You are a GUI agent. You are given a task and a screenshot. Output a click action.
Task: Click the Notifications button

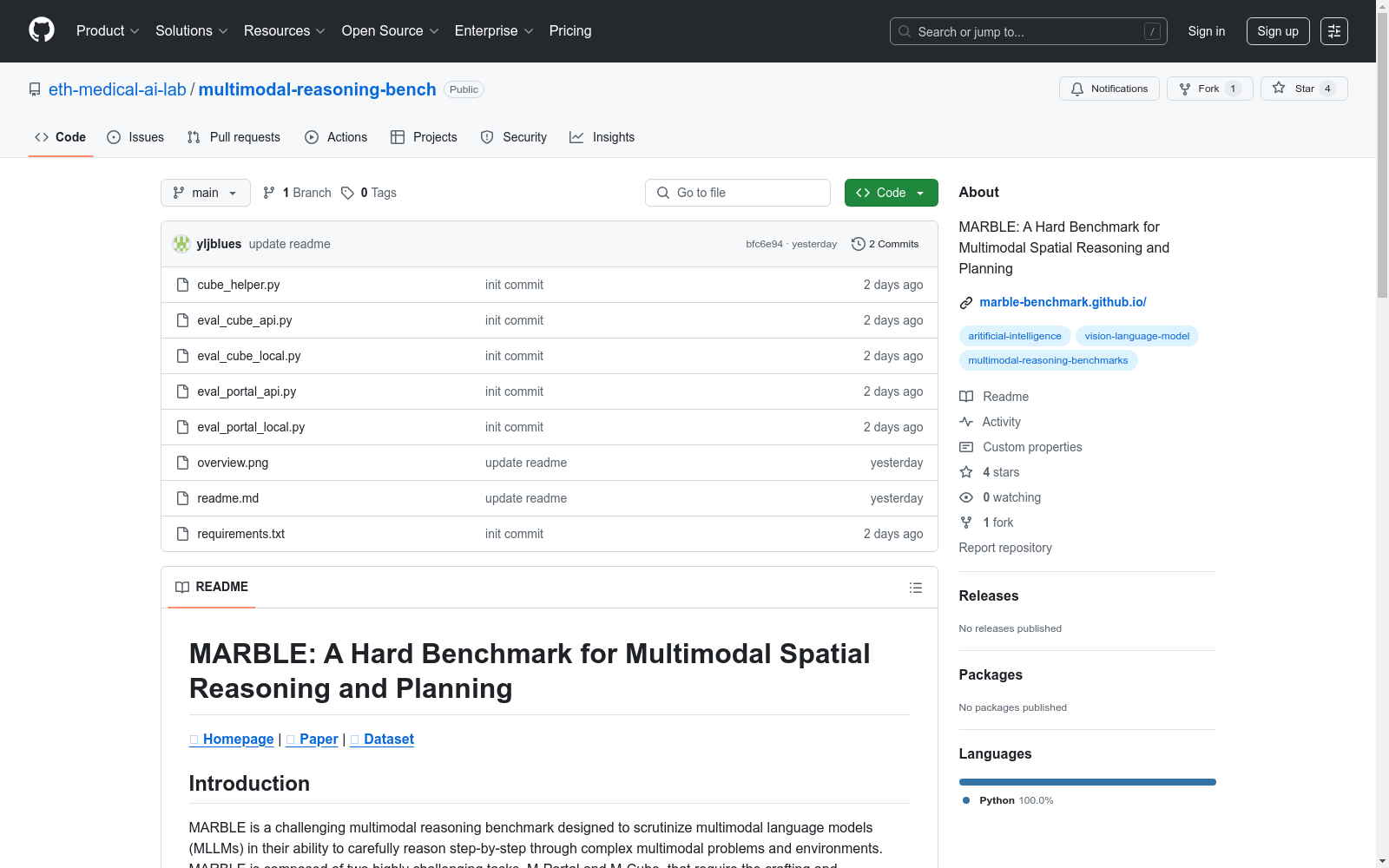point(1109,89)
